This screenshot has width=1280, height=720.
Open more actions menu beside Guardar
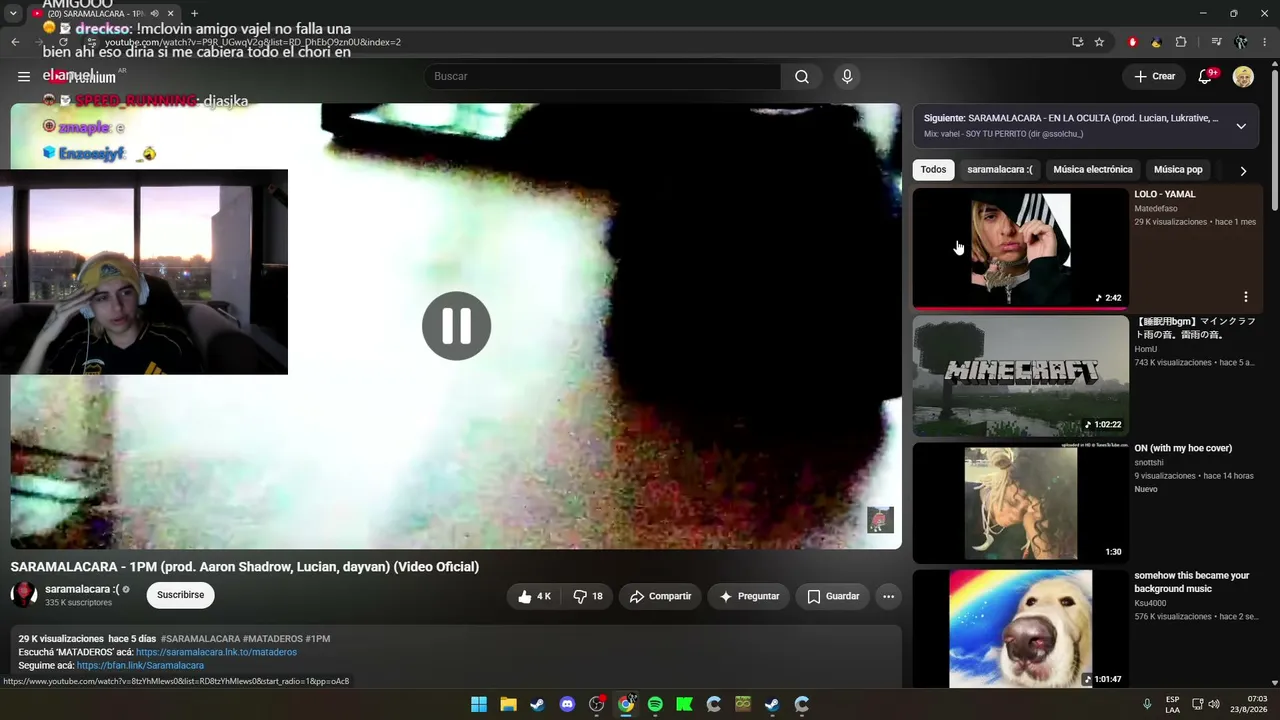tap(888, 596)
